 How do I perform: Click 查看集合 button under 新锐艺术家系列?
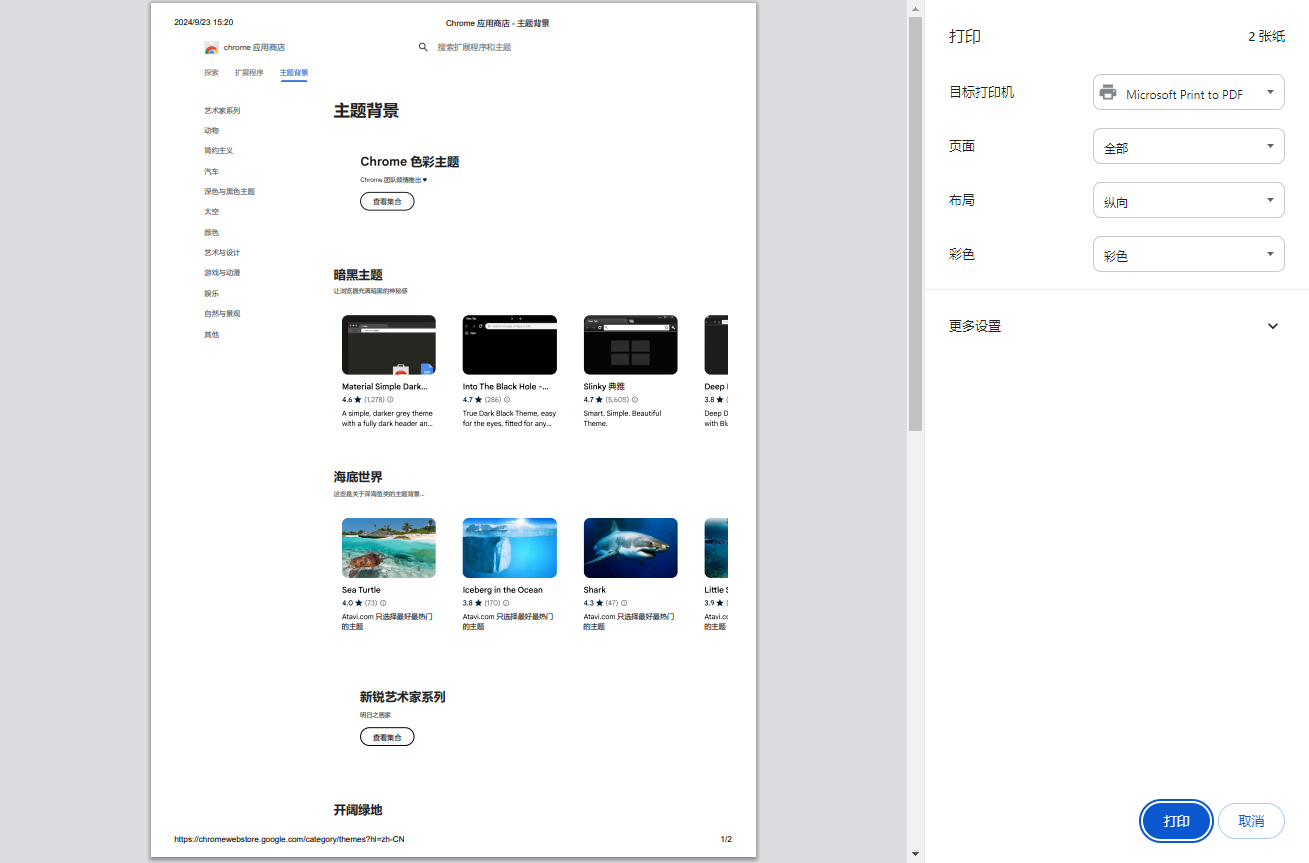tap(387, 737)
